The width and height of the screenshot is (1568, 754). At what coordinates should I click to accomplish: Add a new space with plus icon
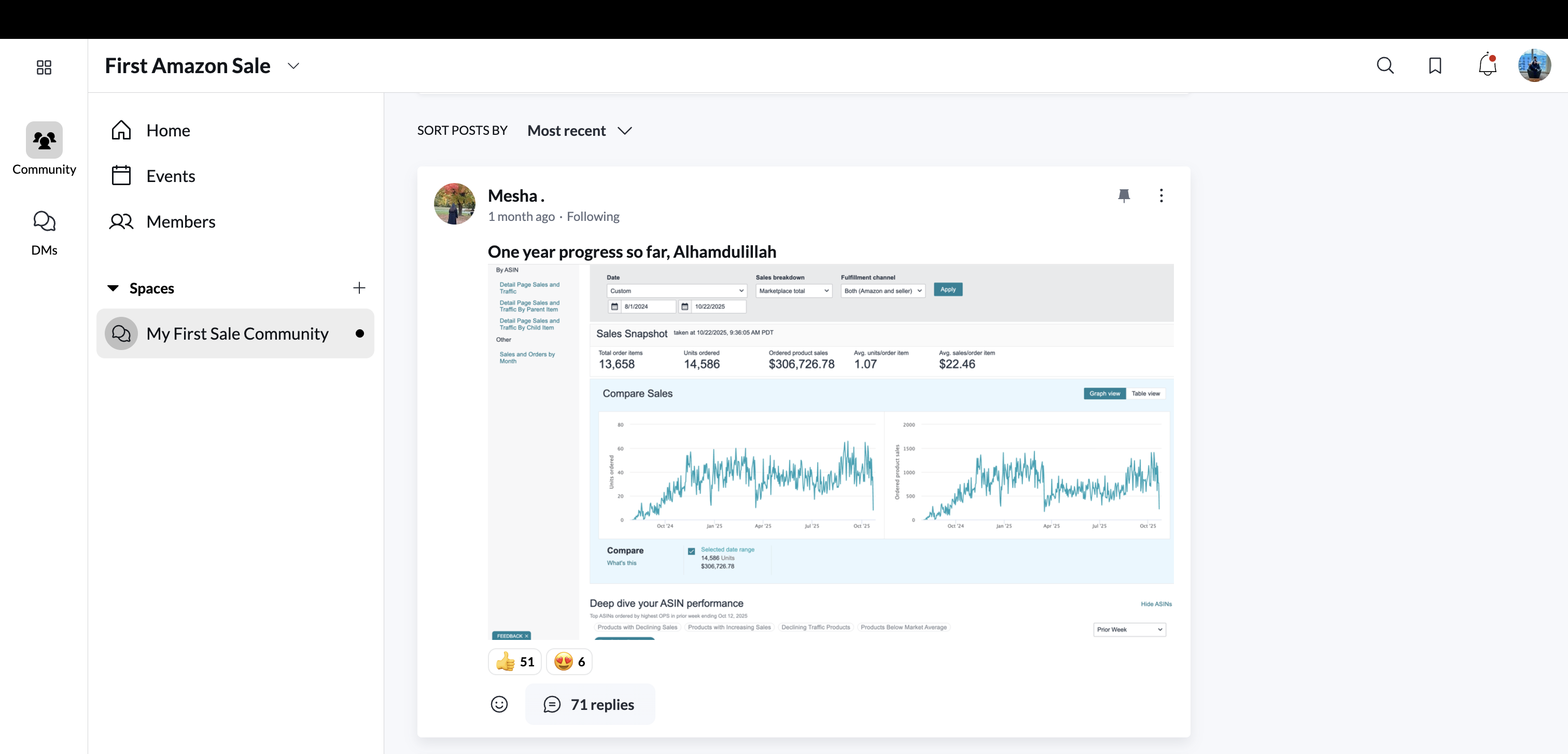pyautogui.click(x=359, y=288)
